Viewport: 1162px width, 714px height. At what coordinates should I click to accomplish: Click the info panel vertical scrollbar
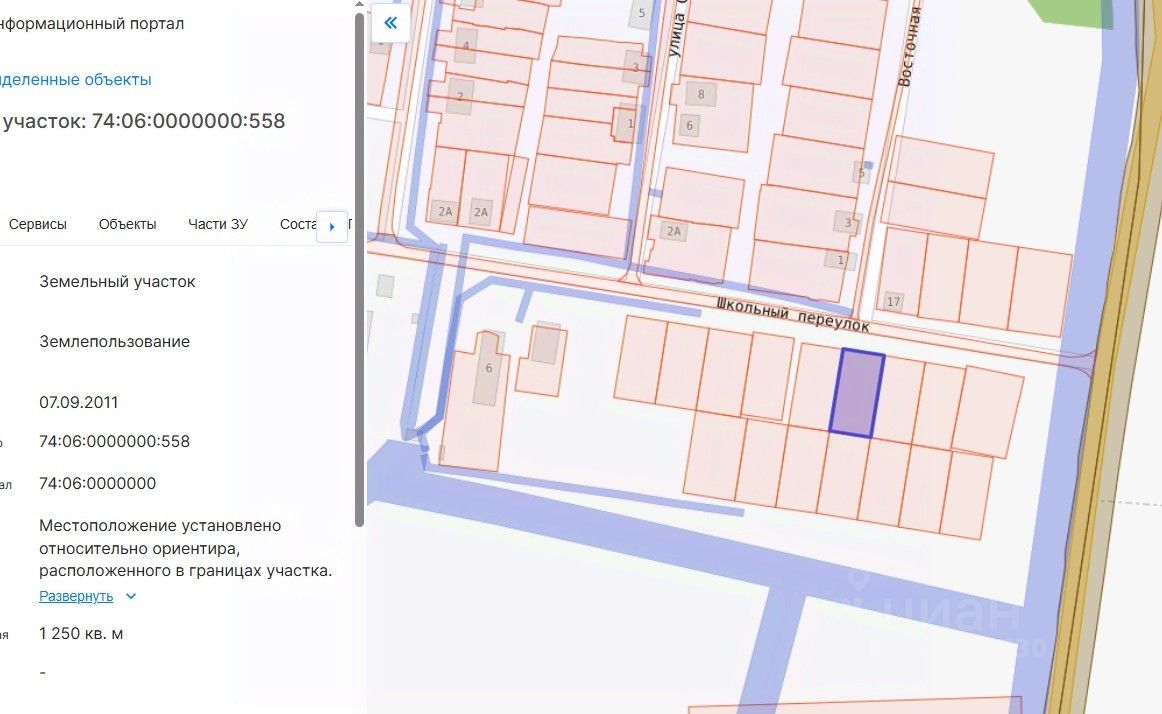(360, 270)
